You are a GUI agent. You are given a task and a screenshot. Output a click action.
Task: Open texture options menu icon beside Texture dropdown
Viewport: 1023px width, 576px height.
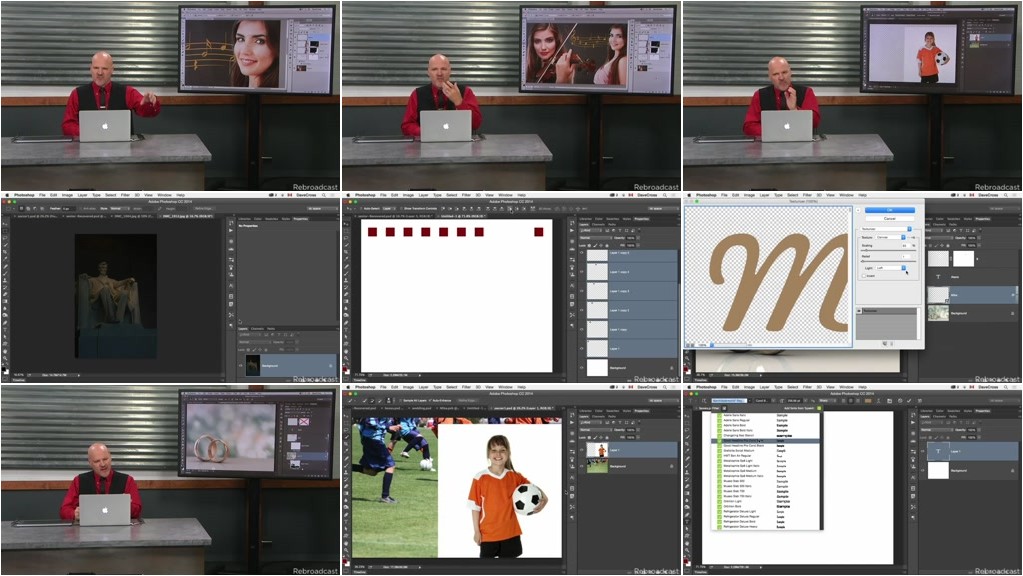912,237
